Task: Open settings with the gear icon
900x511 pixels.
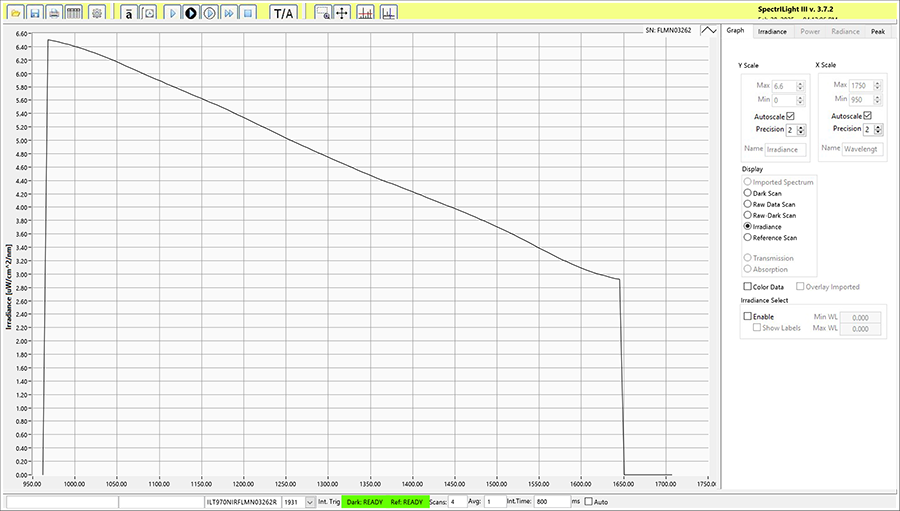Action: click(x=96, y=14)
